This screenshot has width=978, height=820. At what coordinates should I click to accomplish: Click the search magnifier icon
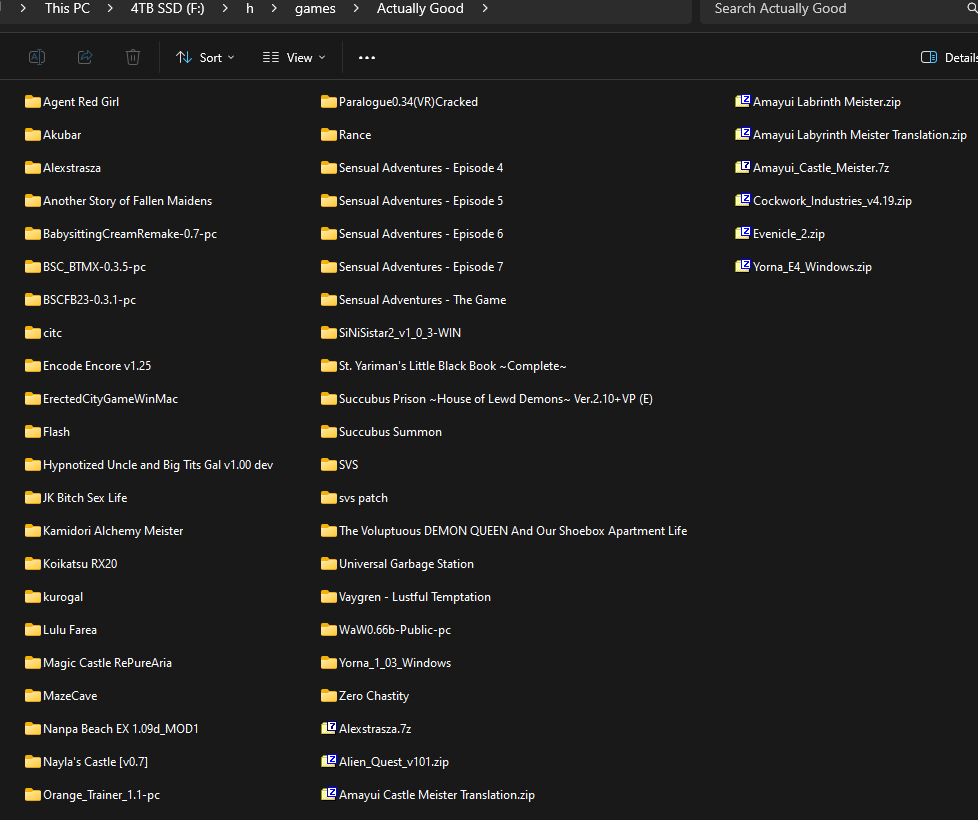coord(972,9)
